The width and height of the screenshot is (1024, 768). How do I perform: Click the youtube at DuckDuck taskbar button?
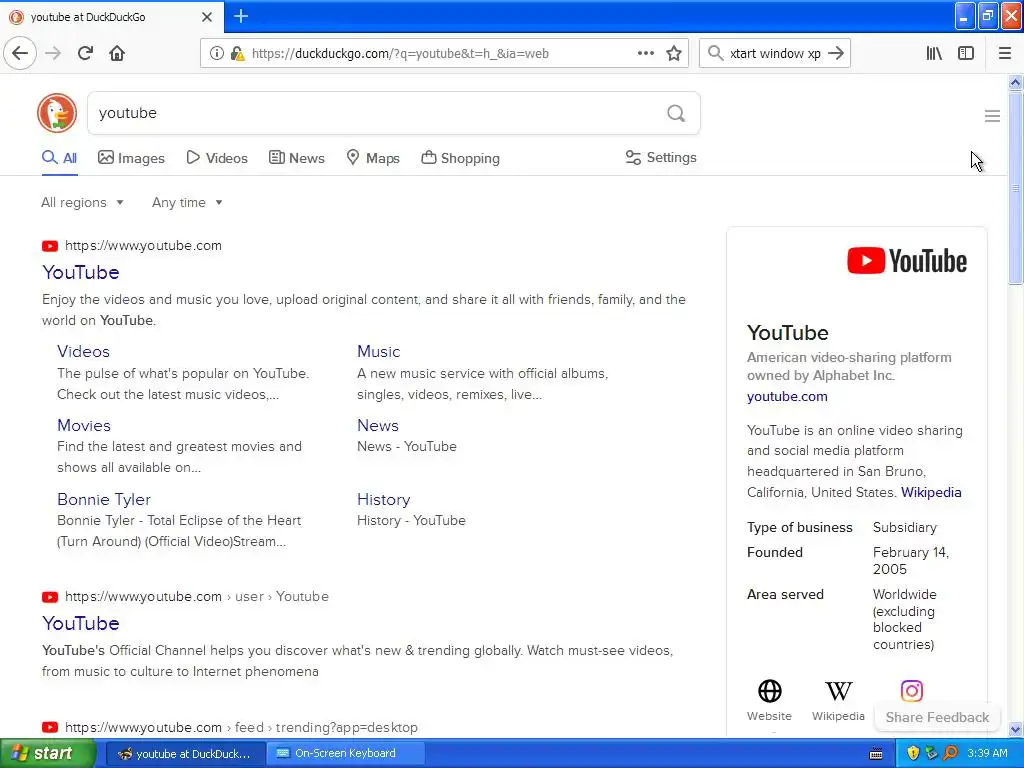click(x=185, y=753)
